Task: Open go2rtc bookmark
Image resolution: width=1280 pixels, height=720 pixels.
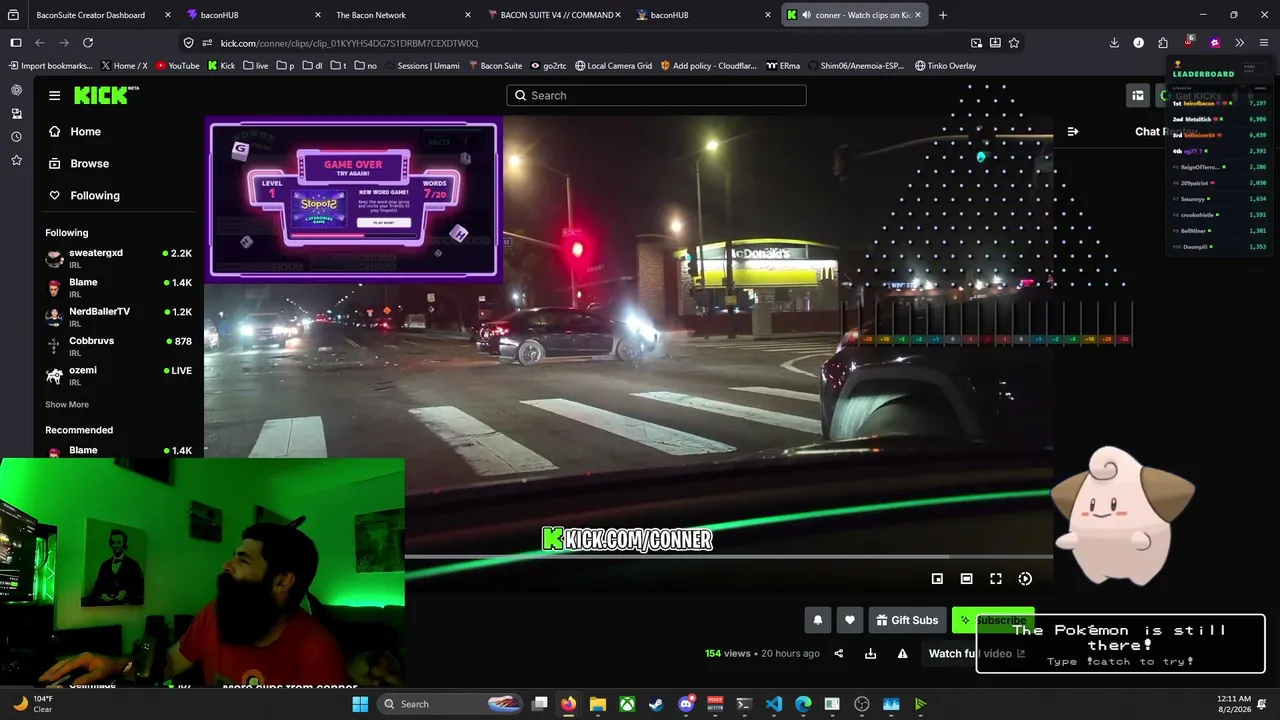Action: coord(548,66)
